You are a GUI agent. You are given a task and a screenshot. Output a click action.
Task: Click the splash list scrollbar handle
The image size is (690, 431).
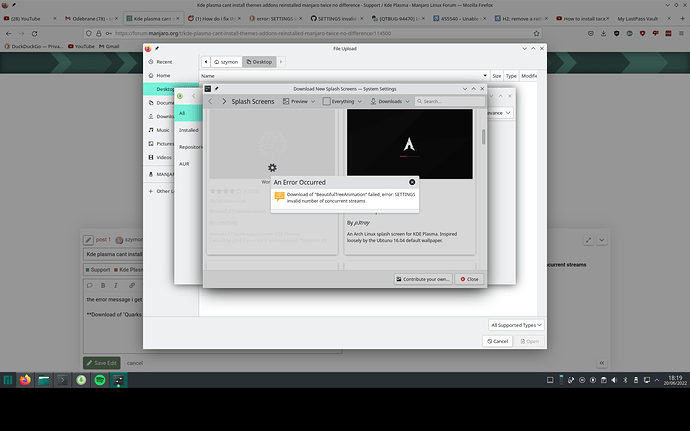pyautogui.click(x=483, y=136)
